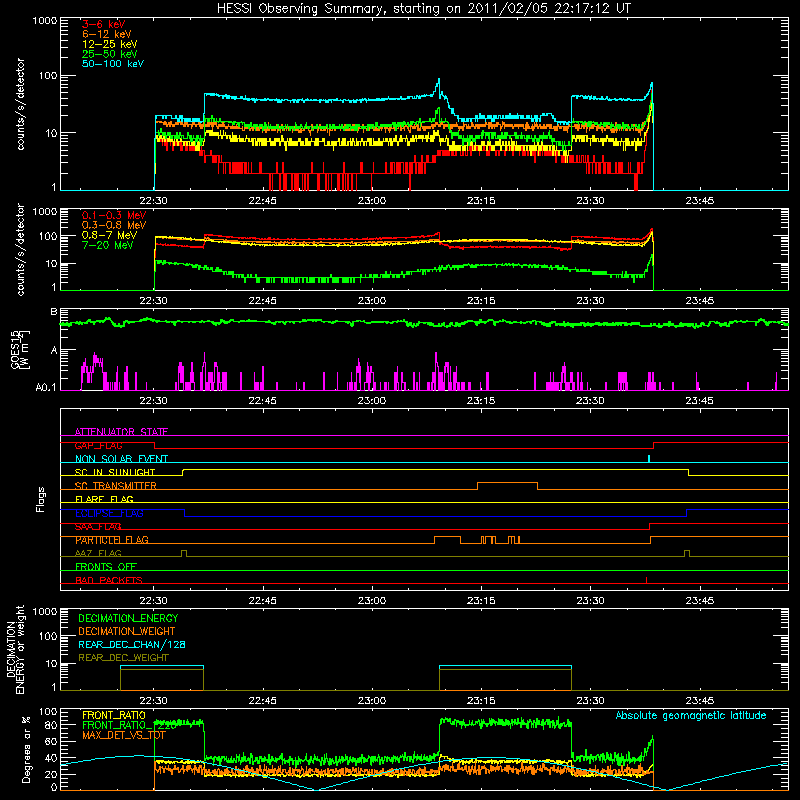The image size is (800, 800).
Task: Select the SC_IN_SUNLIGHT flag label
Action: (115, 472)
